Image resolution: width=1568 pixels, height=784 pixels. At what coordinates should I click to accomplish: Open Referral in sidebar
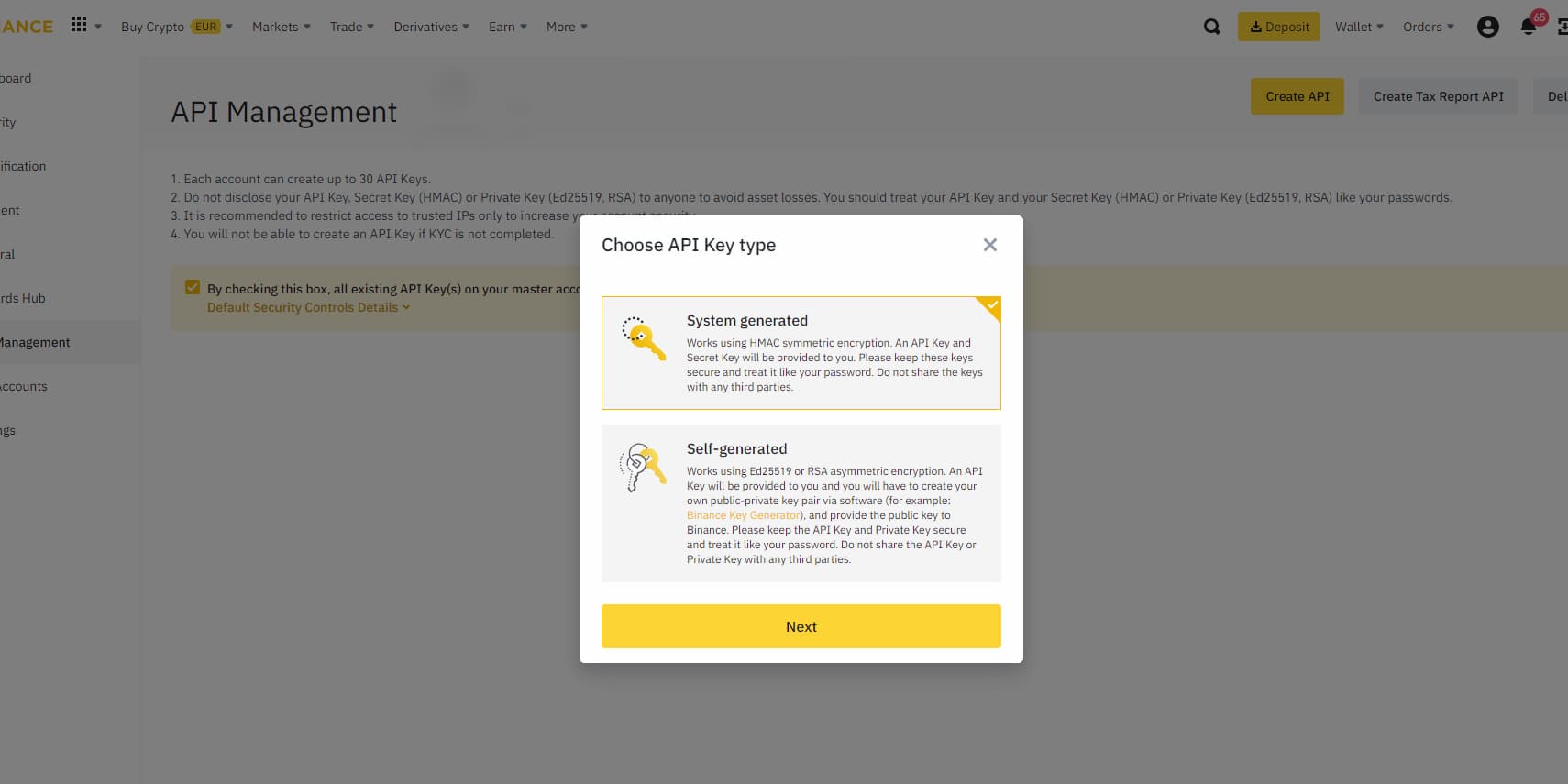pos(70,254)
